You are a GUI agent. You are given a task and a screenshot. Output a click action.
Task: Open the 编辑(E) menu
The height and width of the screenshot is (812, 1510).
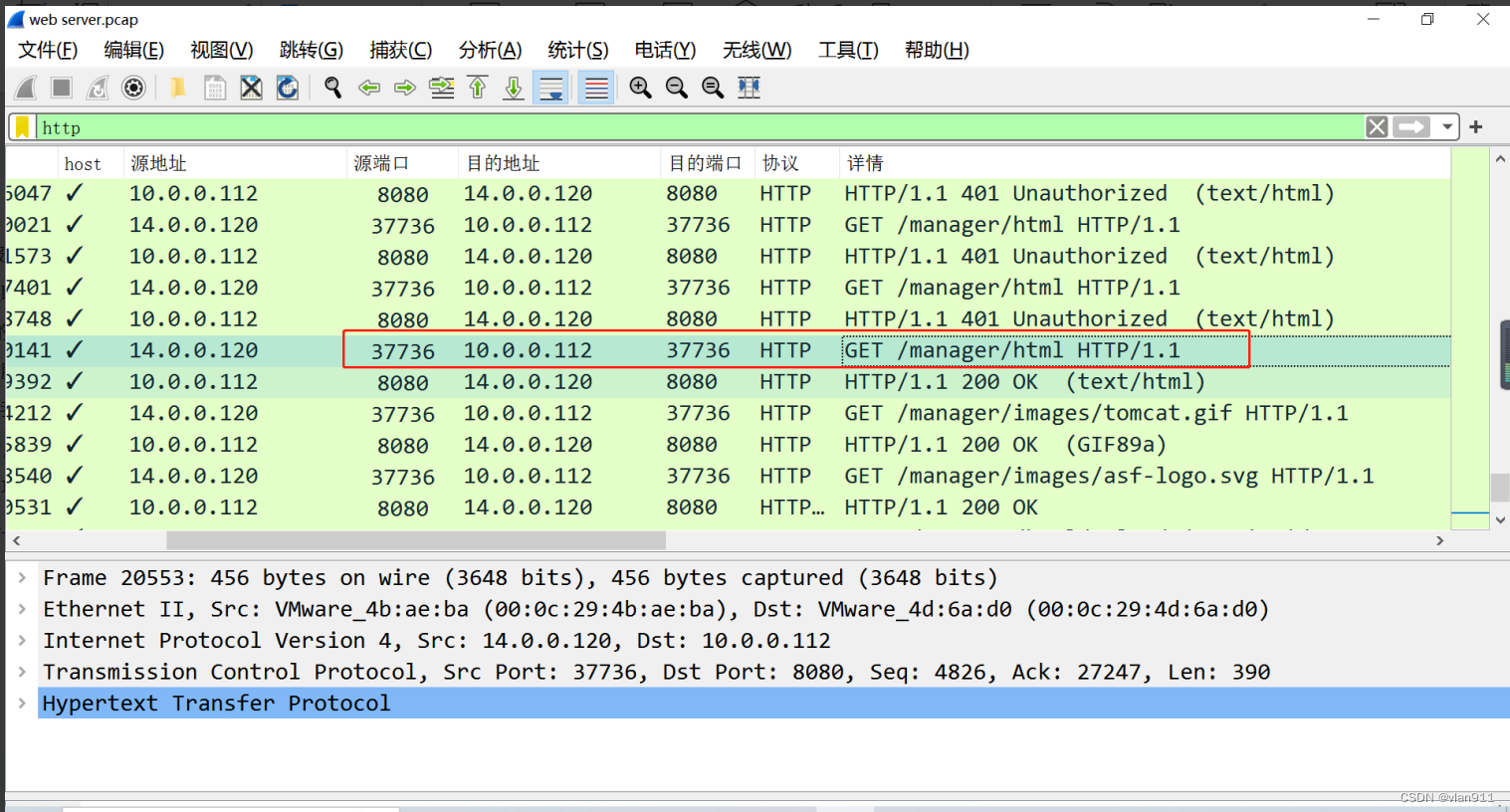click(x=134, y=50)
